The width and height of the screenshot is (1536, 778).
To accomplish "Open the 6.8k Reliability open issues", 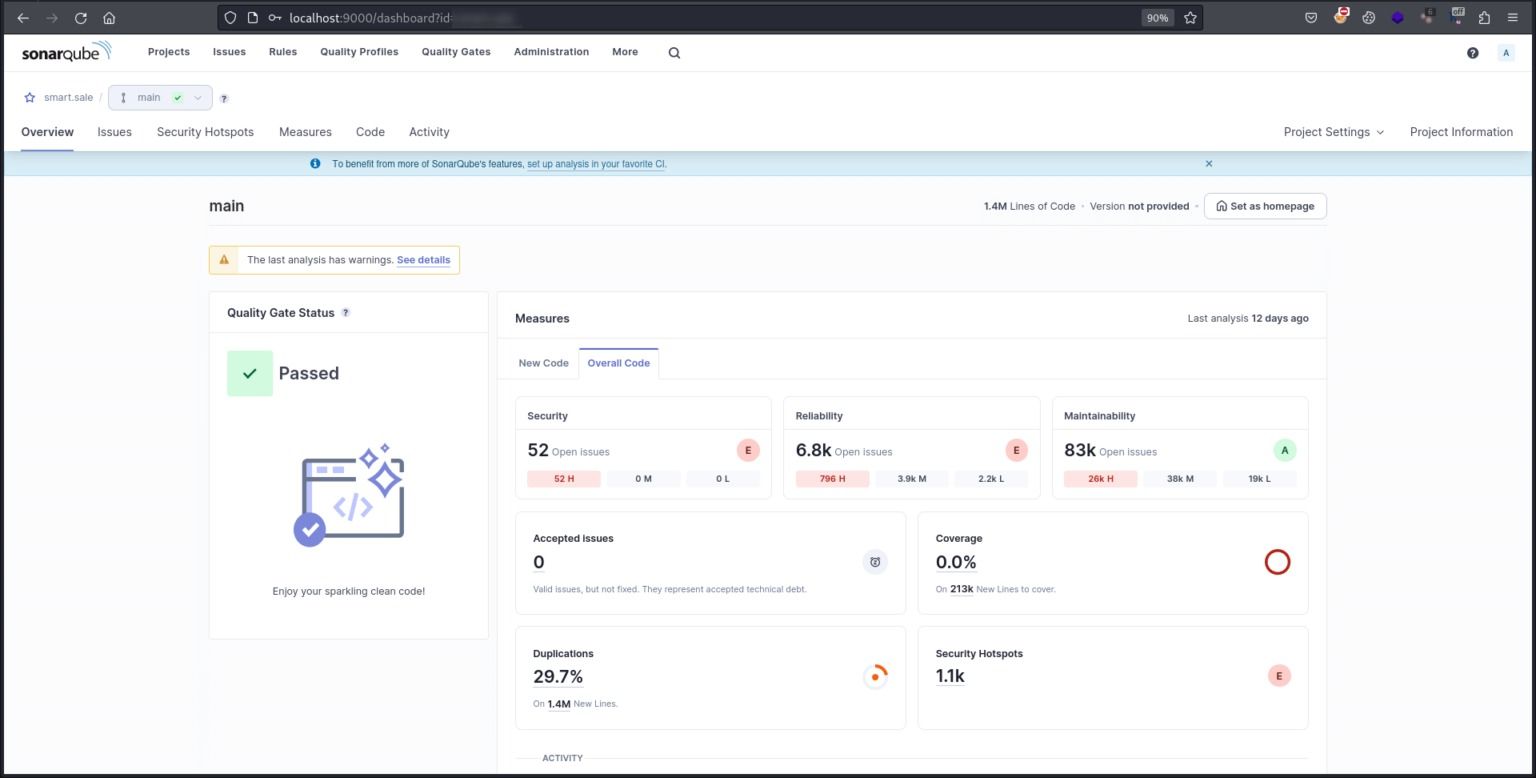I will (x=813, y=450).
